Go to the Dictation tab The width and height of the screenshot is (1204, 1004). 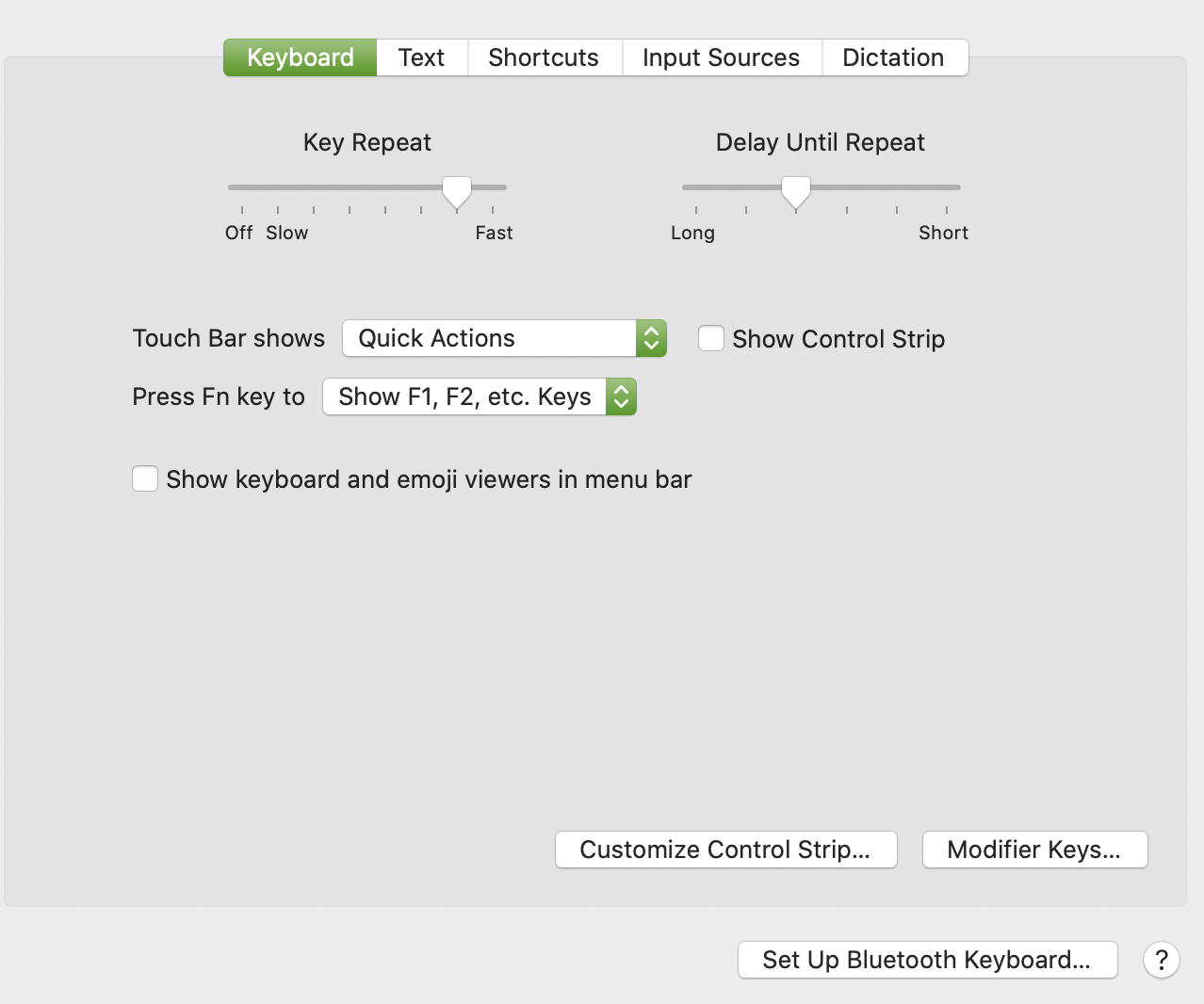894,57
